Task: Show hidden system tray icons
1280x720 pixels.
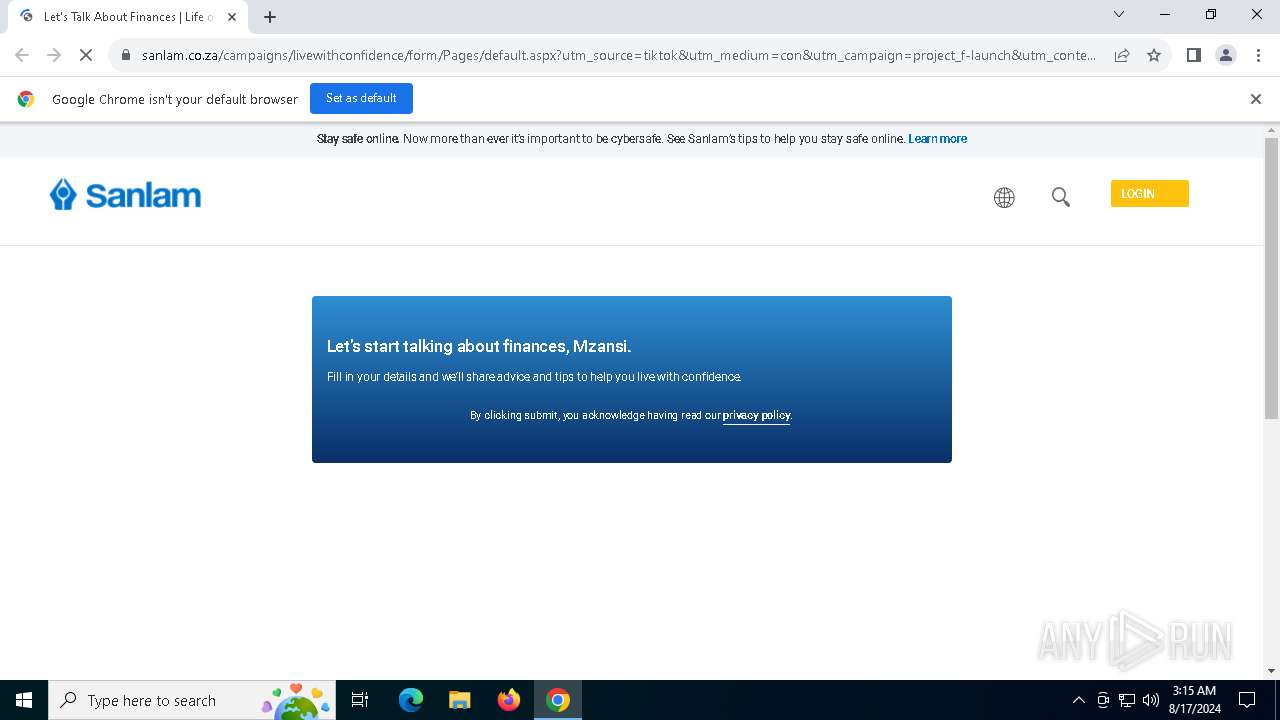Action: coord(1078,700)
